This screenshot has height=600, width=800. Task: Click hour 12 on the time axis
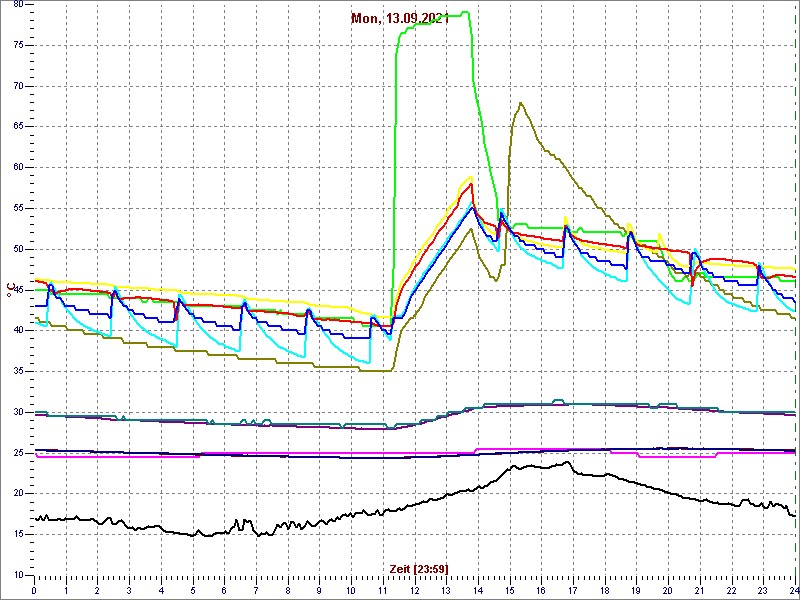click(414, 589)
